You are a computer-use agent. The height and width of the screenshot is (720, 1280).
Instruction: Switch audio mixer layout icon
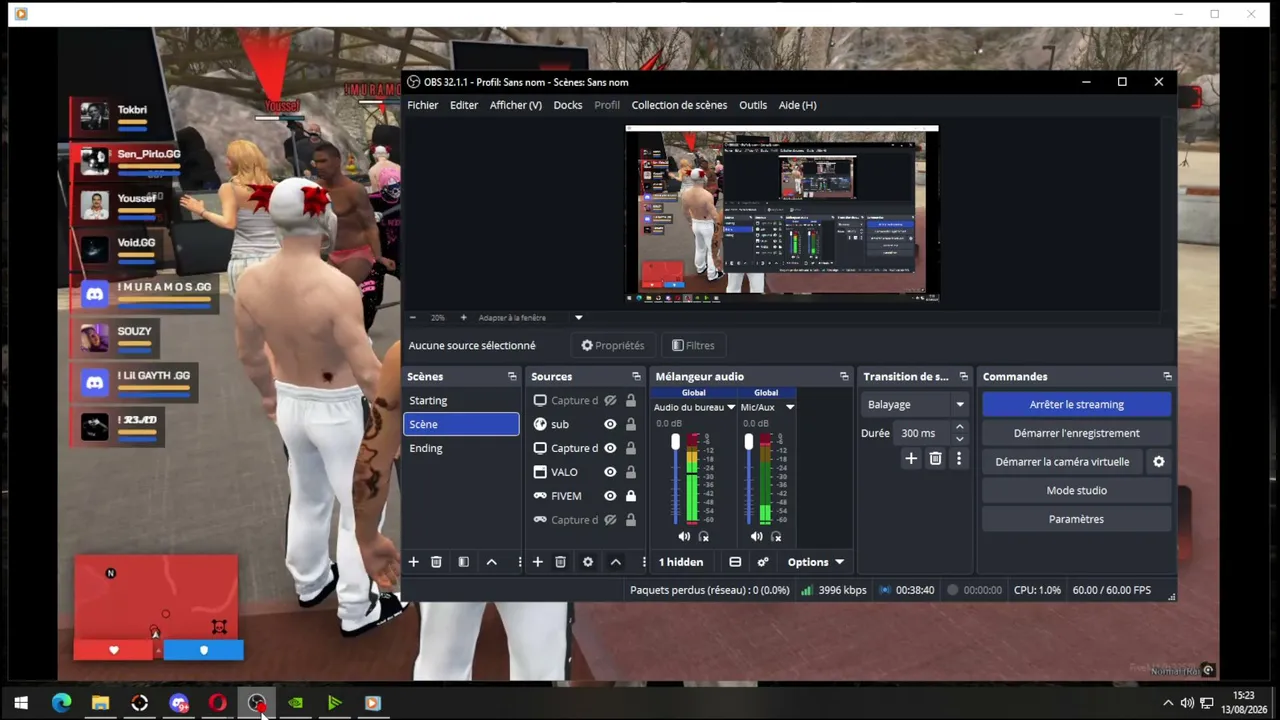(x=735, y=562)
